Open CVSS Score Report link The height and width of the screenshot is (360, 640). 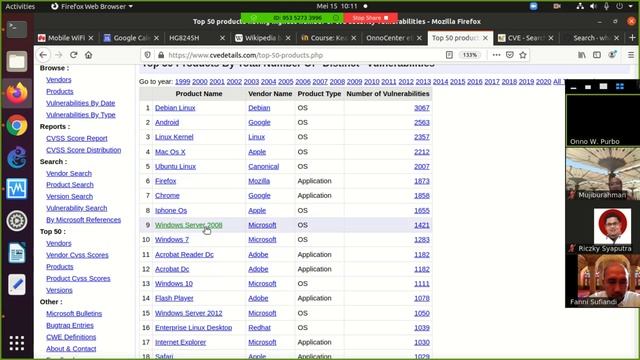(x=77, y=138)
